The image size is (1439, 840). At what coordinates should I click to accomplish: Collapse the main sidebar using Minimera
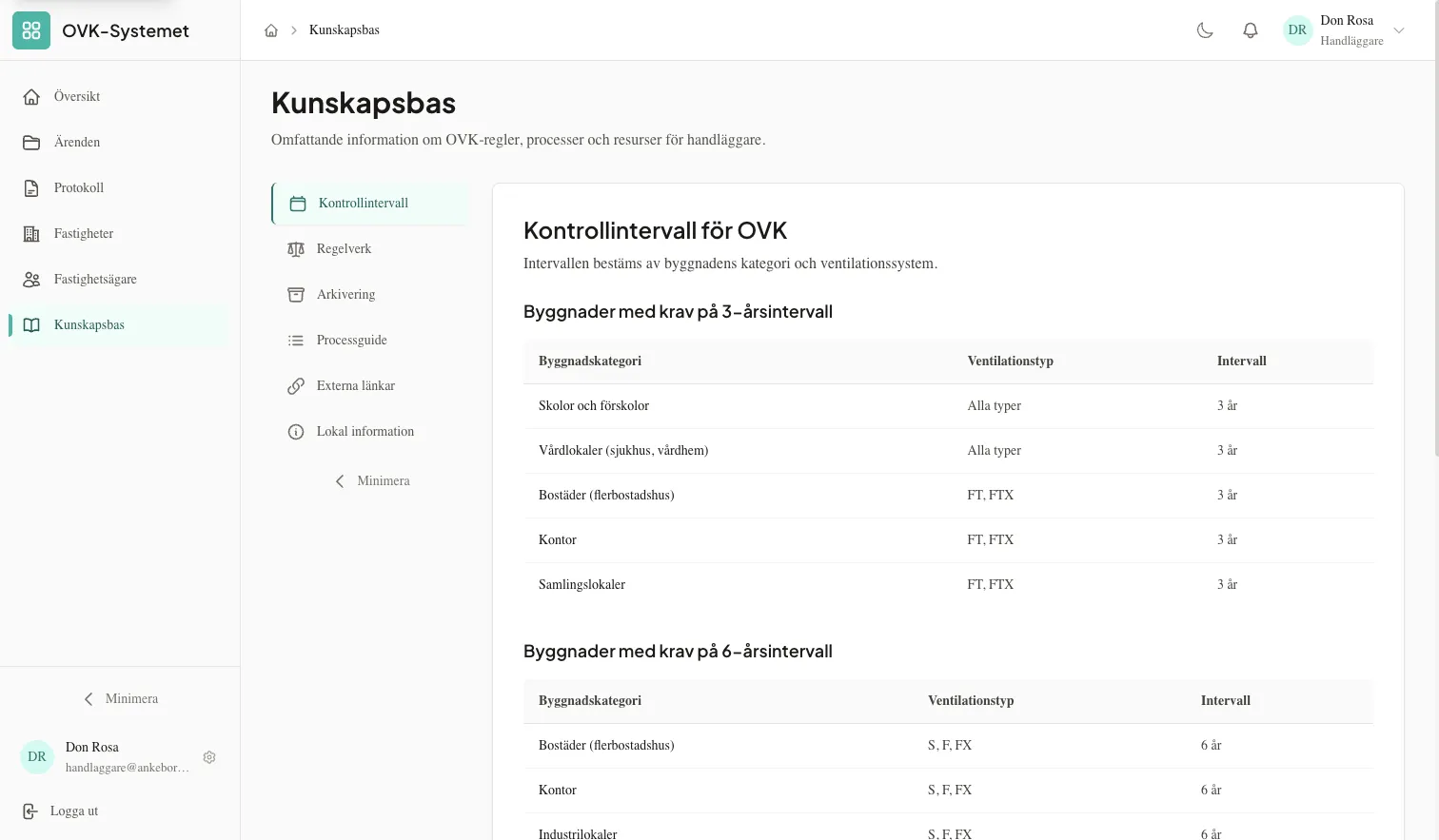(120, 698)
